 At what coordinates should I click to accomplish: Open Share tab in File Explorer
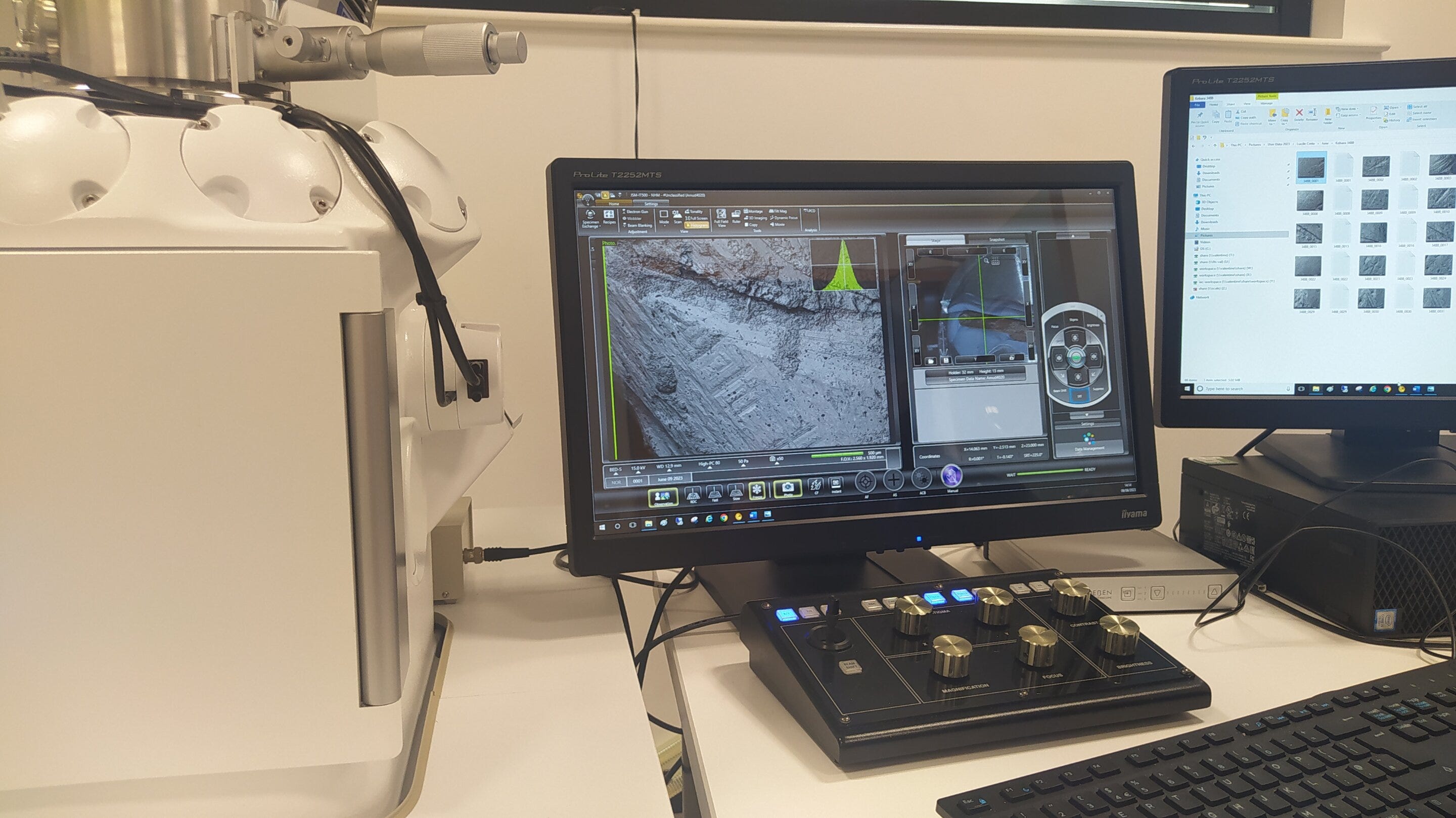coord(1231,105)
